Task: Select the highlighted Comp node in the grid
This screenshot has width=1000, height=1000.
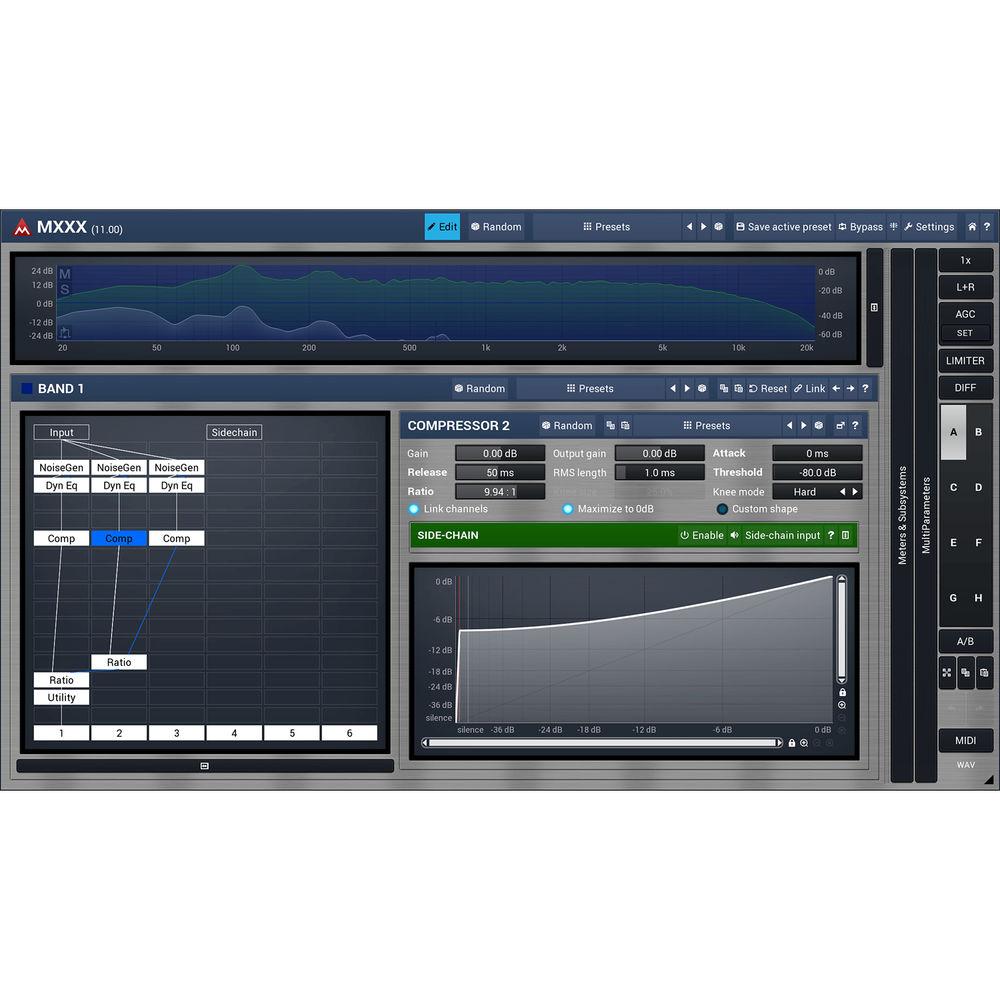Action: click(118, 538)
